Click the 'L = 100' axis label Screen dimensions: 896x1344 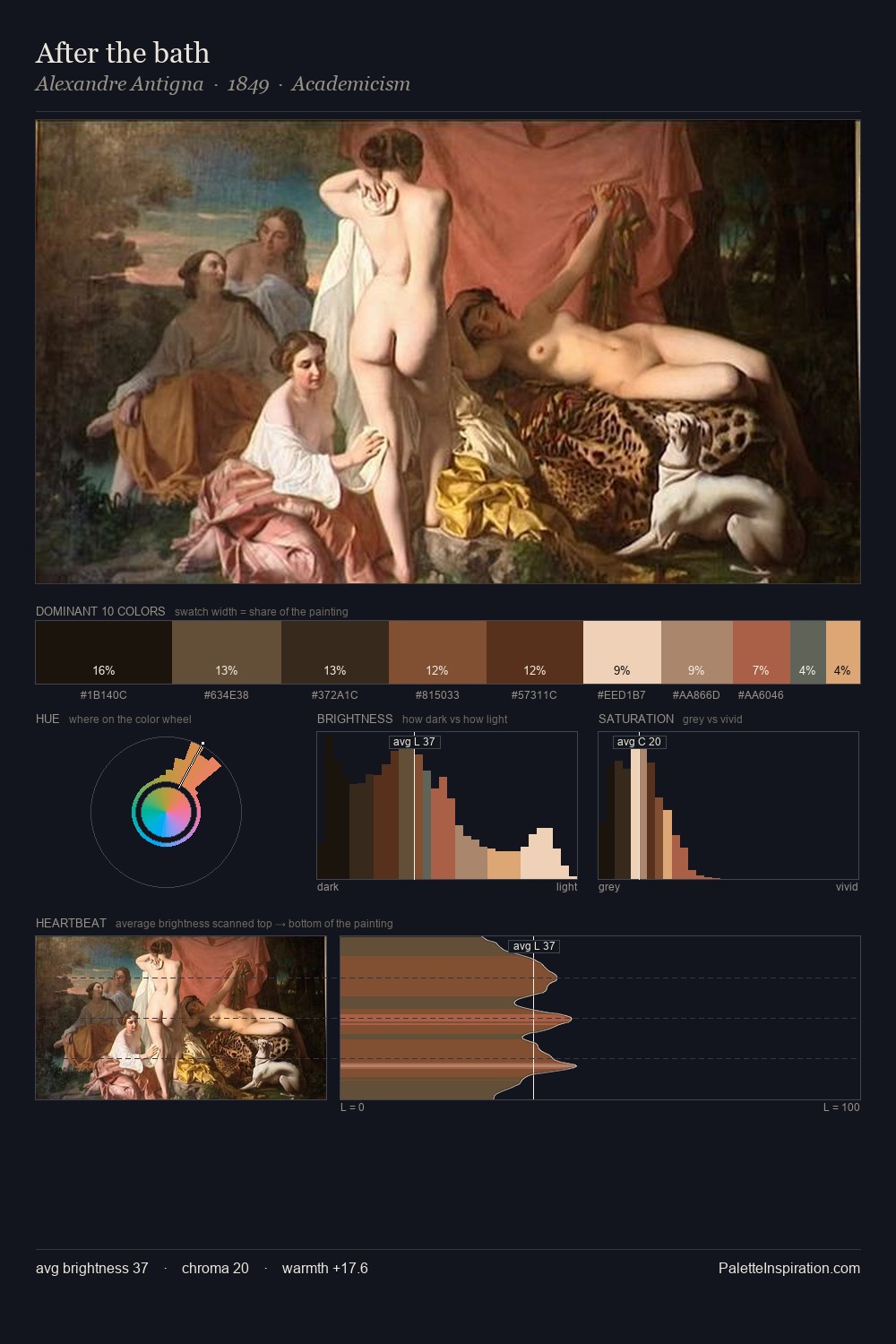tap(841, 1107)
